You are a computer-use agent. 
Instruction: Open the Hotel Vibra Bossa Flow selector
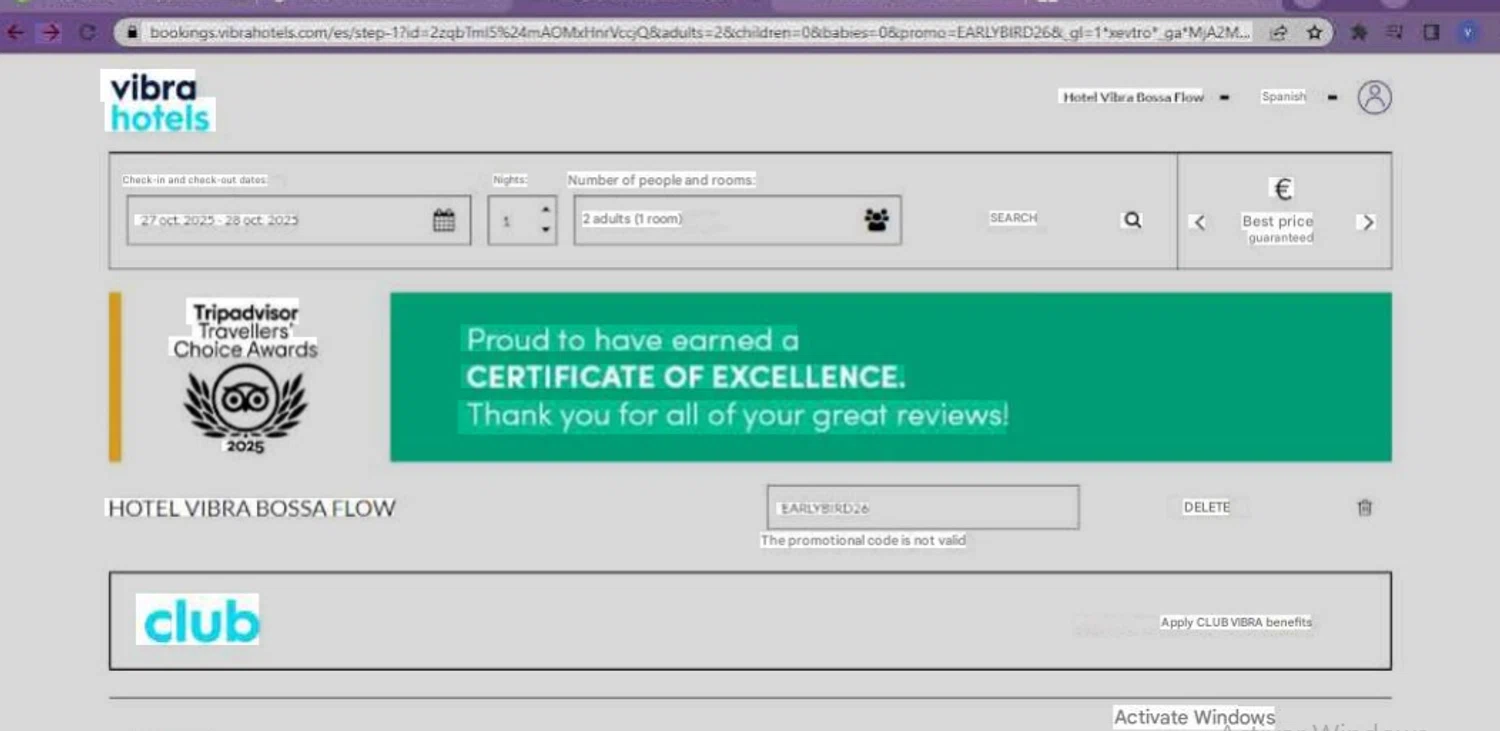coord(1145,97)
